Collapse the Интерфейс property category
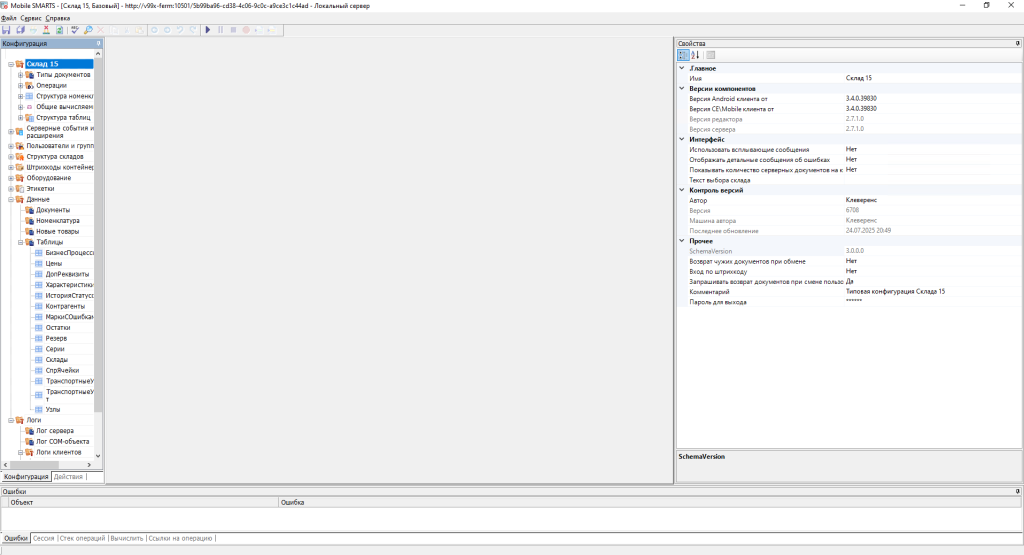Viewport: 1024px width, 555px height. [681, 139]
